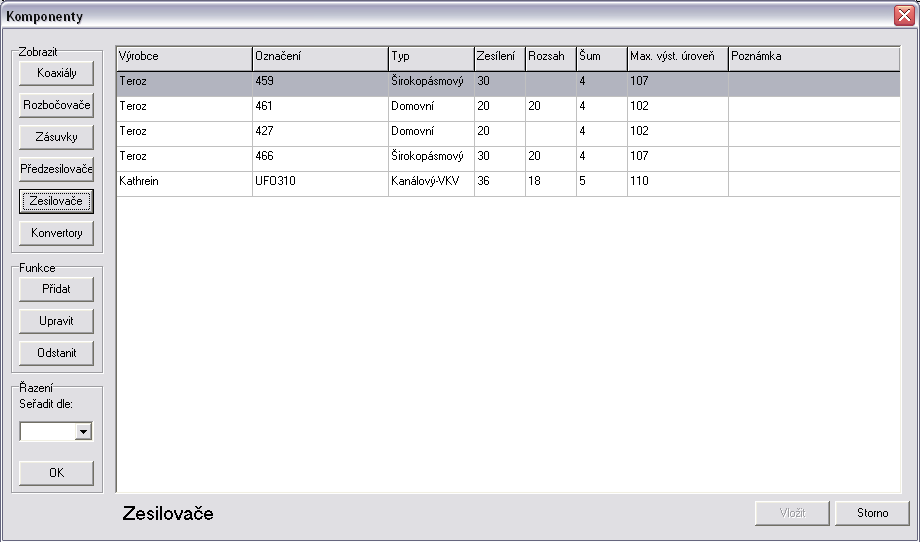Open the Seřadit dle dropdown
The width and height of the screenshot is (920, 542).
click(83, 432)
